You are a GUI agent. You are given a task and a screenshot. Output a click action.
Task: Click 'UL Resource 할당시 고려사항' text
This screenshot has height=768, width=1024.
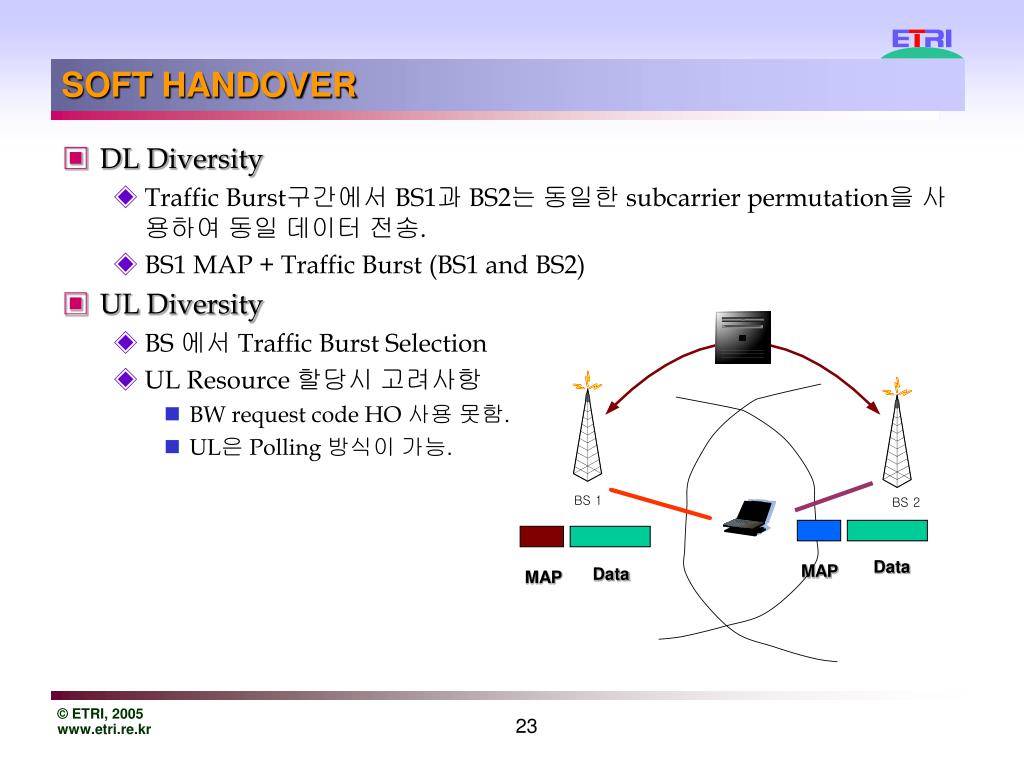[x=312, y=379]
